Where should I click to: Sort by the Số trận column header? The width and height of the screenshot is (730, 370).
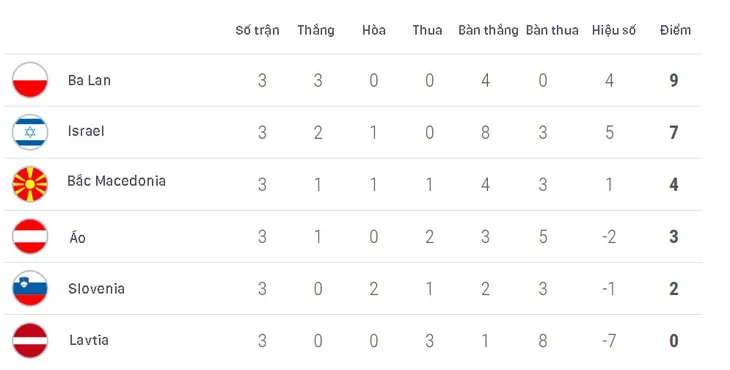pyautogui.click(x=257, y=30)
